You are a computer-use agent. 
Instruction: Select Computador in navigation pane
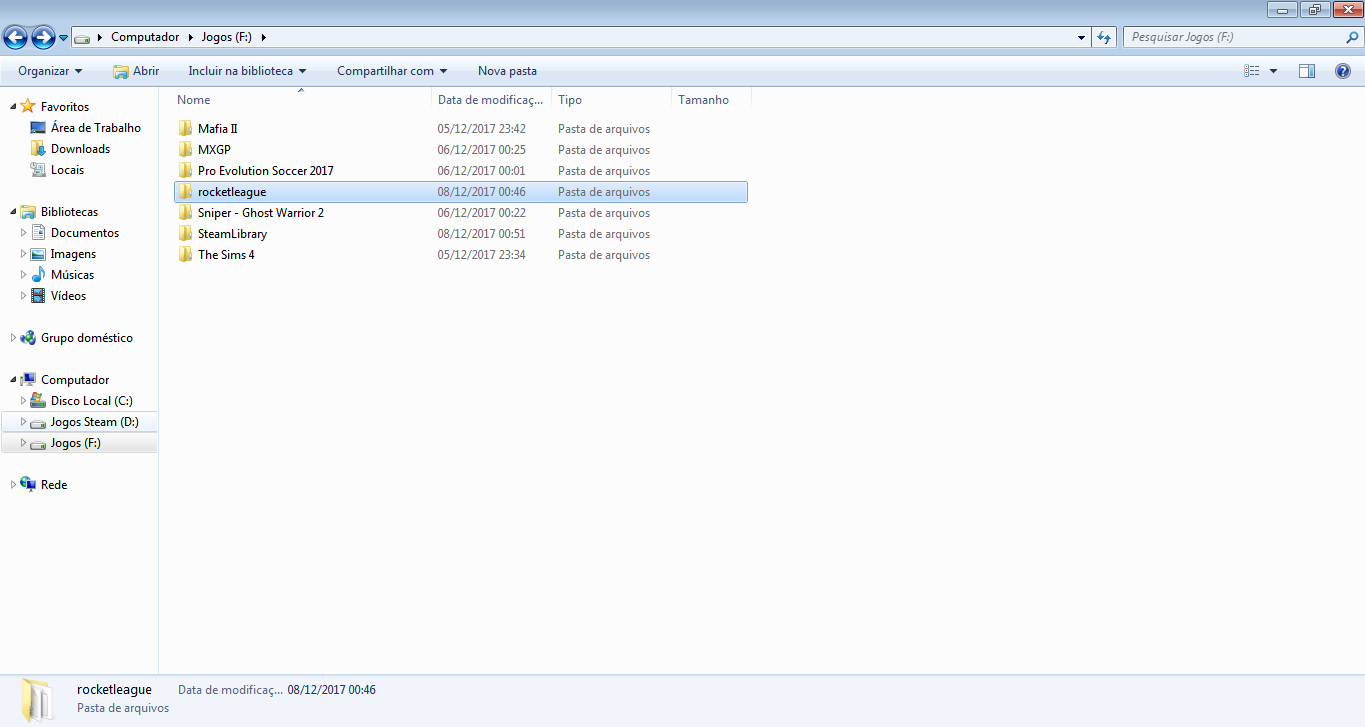(x=75, y=380)
